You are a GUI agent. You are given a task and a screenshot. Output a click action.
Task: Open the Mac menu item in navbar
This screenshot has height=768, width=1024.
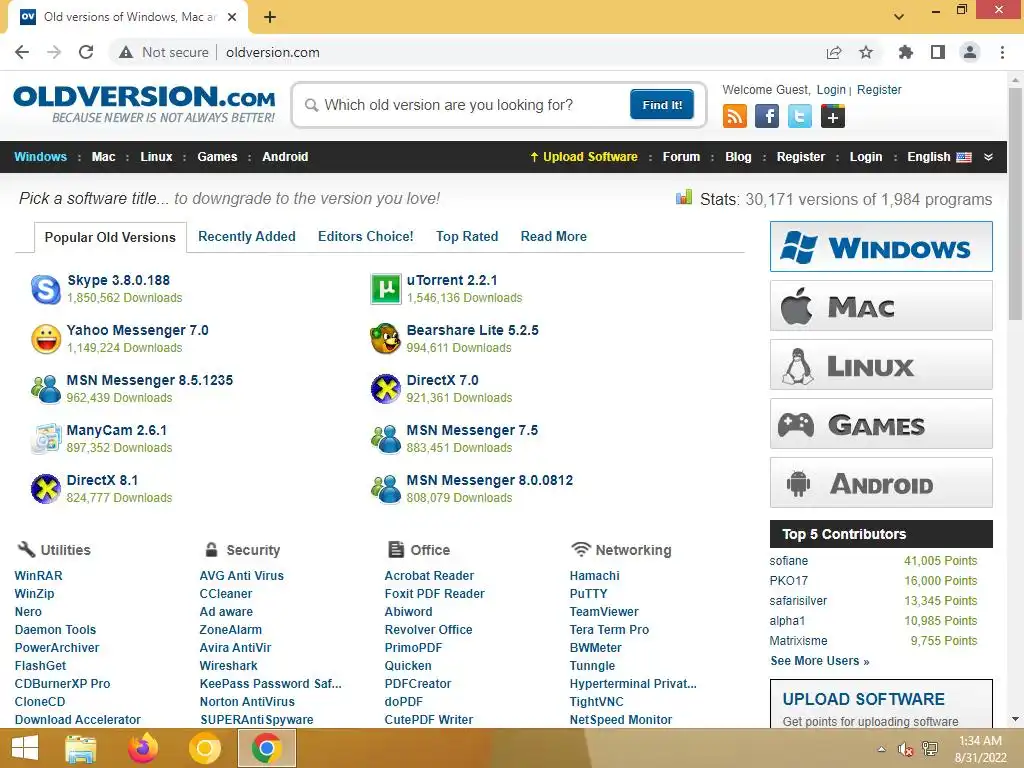pyautogui.click(x=103, y=157)
